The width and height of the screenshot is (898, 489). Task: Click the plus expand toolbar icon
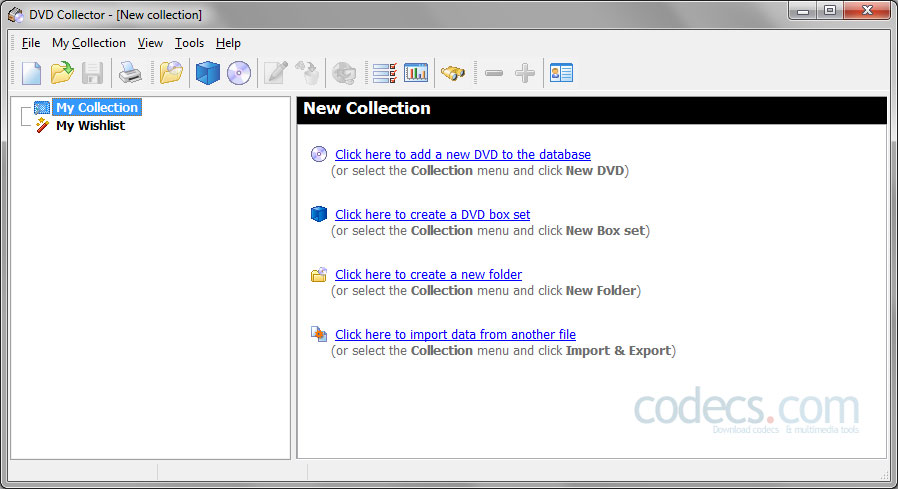coord(525,73)
